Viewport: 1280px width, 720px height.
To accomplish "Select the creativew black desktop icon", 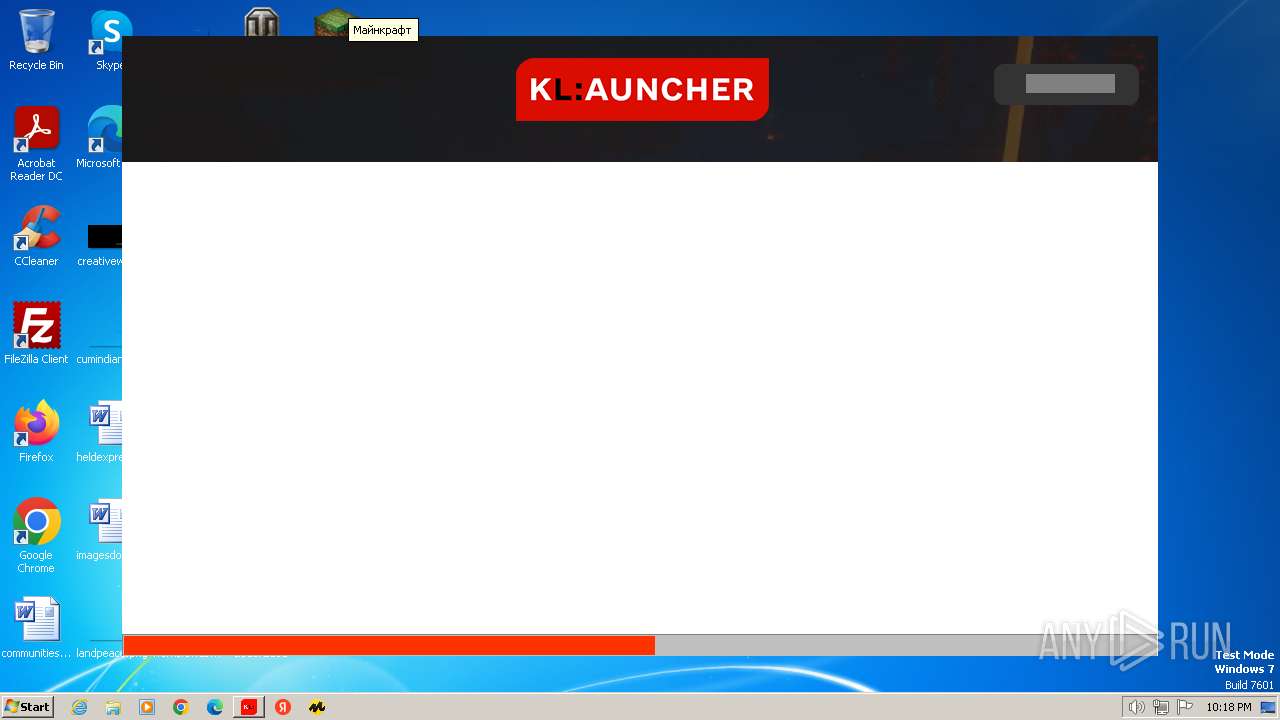I will [x=100, y=244].
